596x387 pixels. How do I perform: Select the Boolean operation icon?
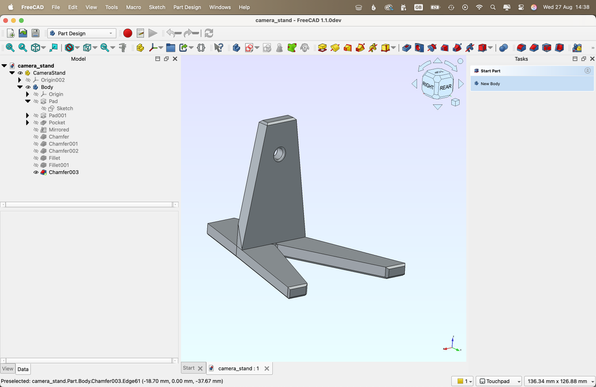tap(504, 48)
